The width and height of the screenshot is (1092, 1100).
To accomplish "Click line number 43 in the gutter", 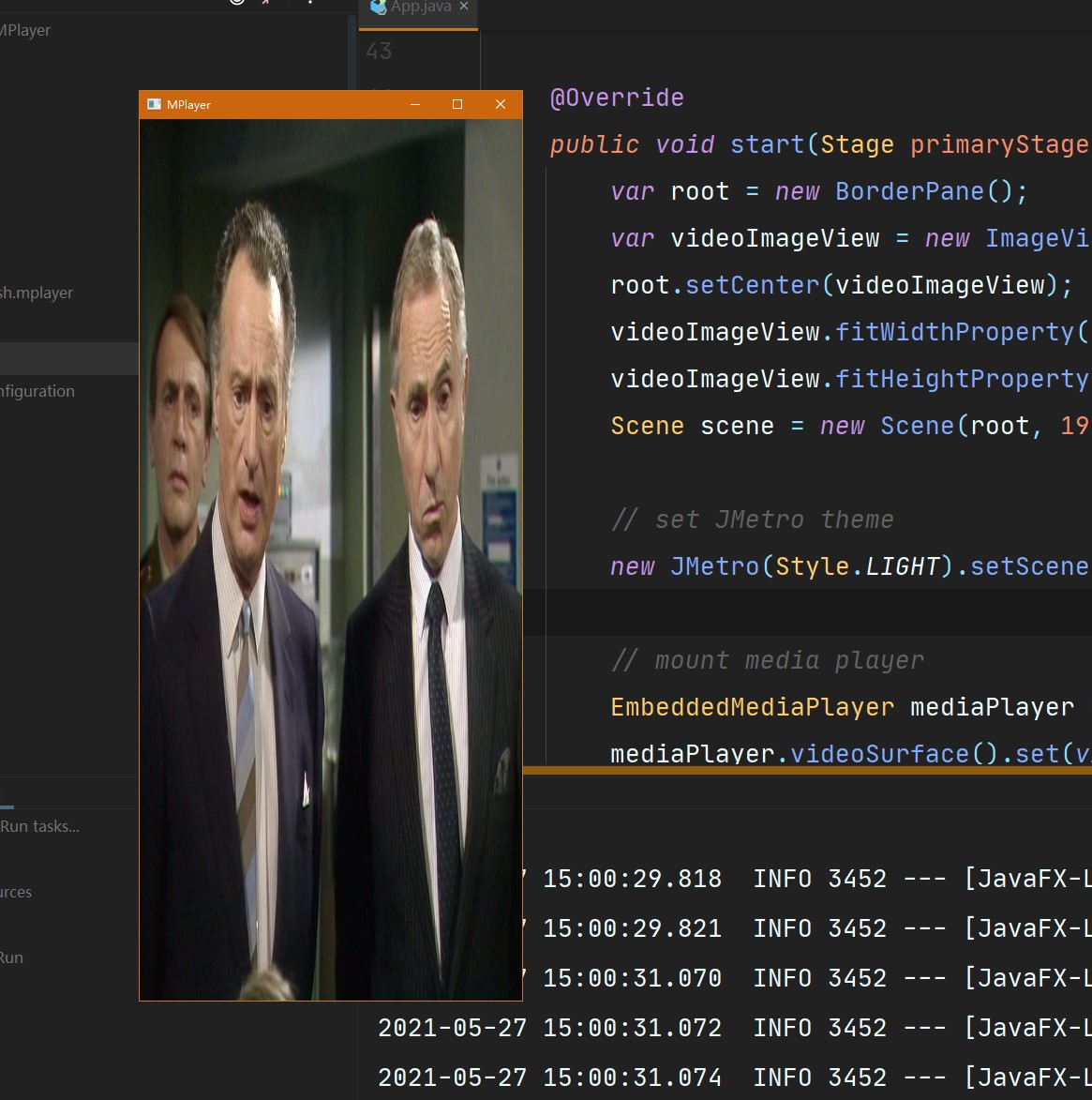I will tap(379, 52).
